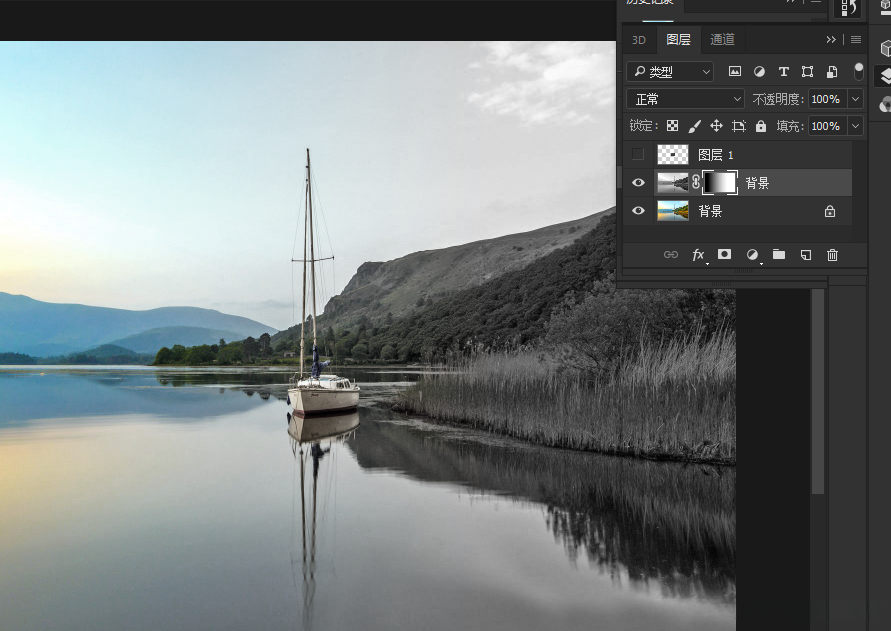The height and width of the screenshot is (631, 891).
Task: Select the 图层 1 layer thumbnail
Action: coord(673,154)
